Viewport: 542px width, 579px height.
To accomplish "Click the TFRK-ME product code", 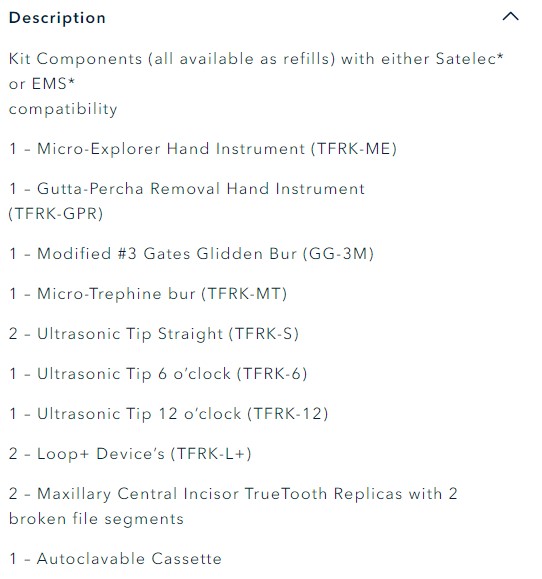I will click(x=354, y=149).
